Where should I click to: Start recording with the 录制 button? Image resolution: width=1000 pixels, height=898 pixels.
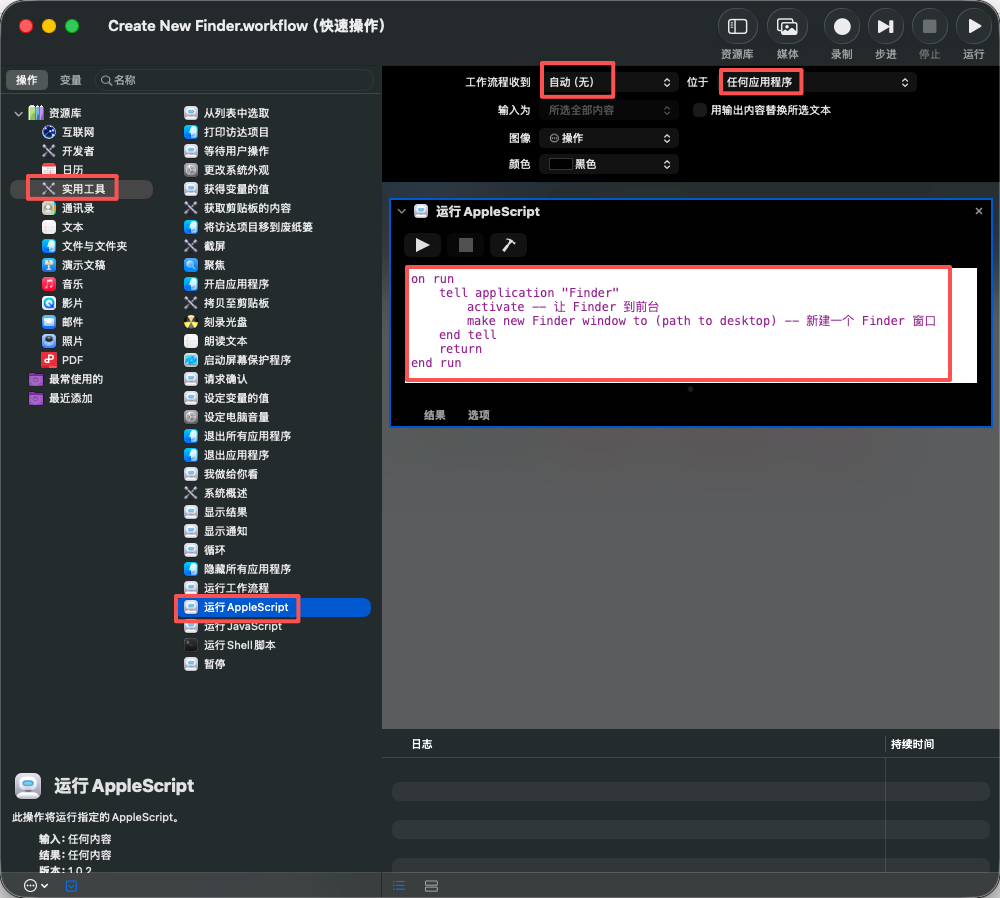pos(842,27)
